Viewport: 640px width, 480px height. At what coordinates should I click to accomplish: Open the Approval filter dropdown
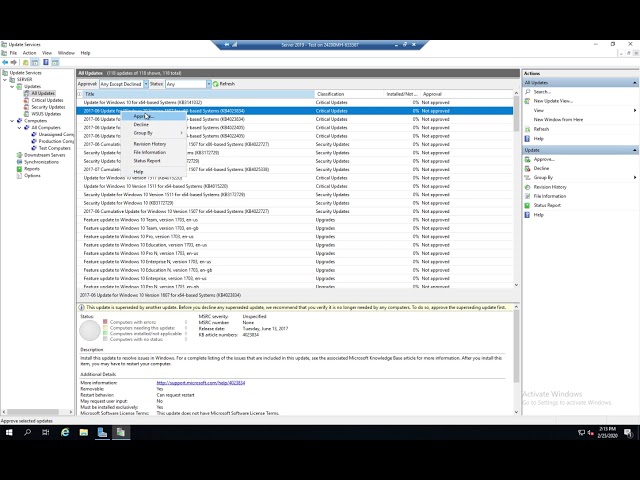(x=146, y=84)
